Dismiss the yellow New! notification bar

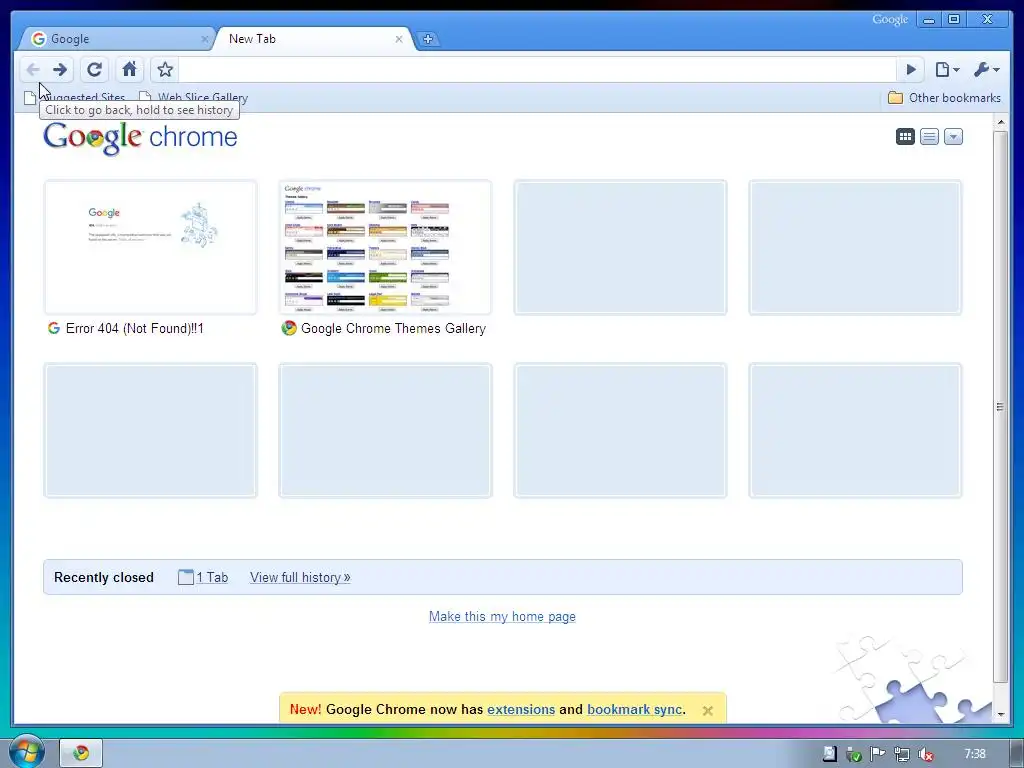(708, 711)
